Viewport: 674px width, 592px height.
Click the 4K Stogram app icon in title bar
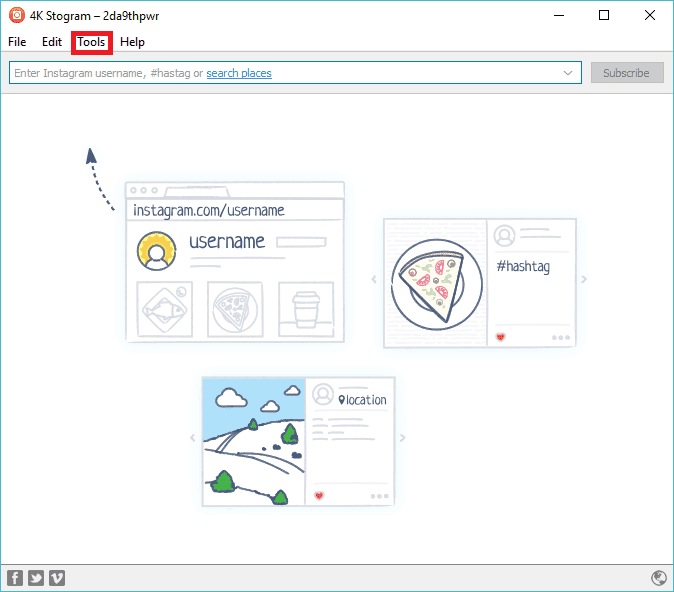pyautogui.click(x=16, y=15)
